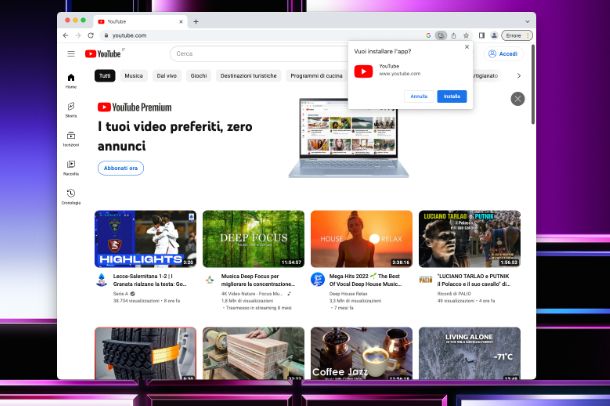Open the YouTube hamburger guide menu
Viewport: 610px width, 406px height.
tap(71, 54)
